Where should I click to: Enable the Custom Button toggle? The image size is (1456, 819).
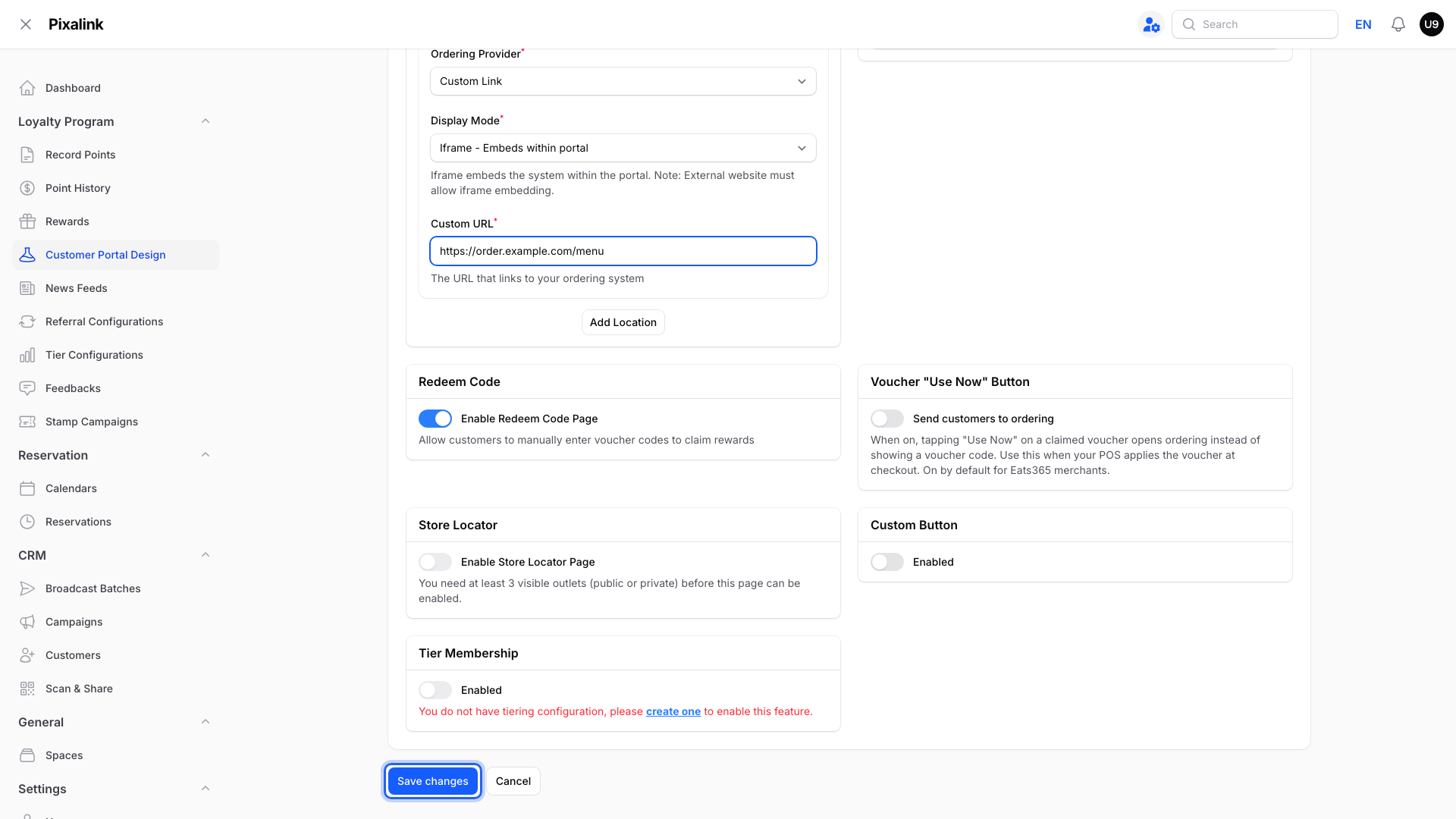[x=887, y=562]
